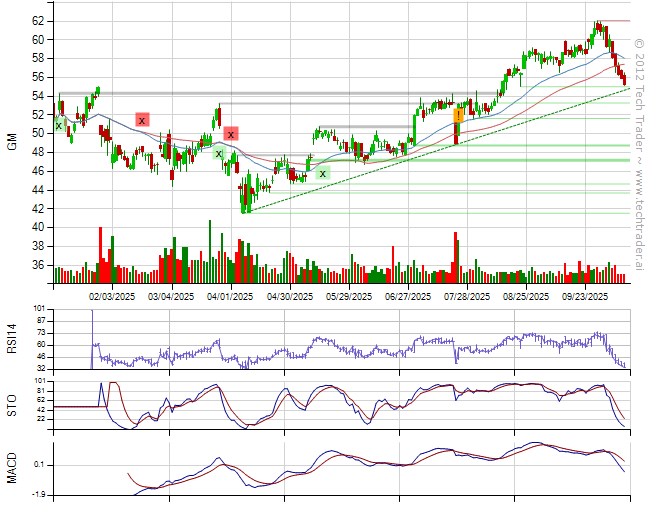Click the 09/23/2025 date label
Viewport: 657px width, 514px height.
pos(585,297)
